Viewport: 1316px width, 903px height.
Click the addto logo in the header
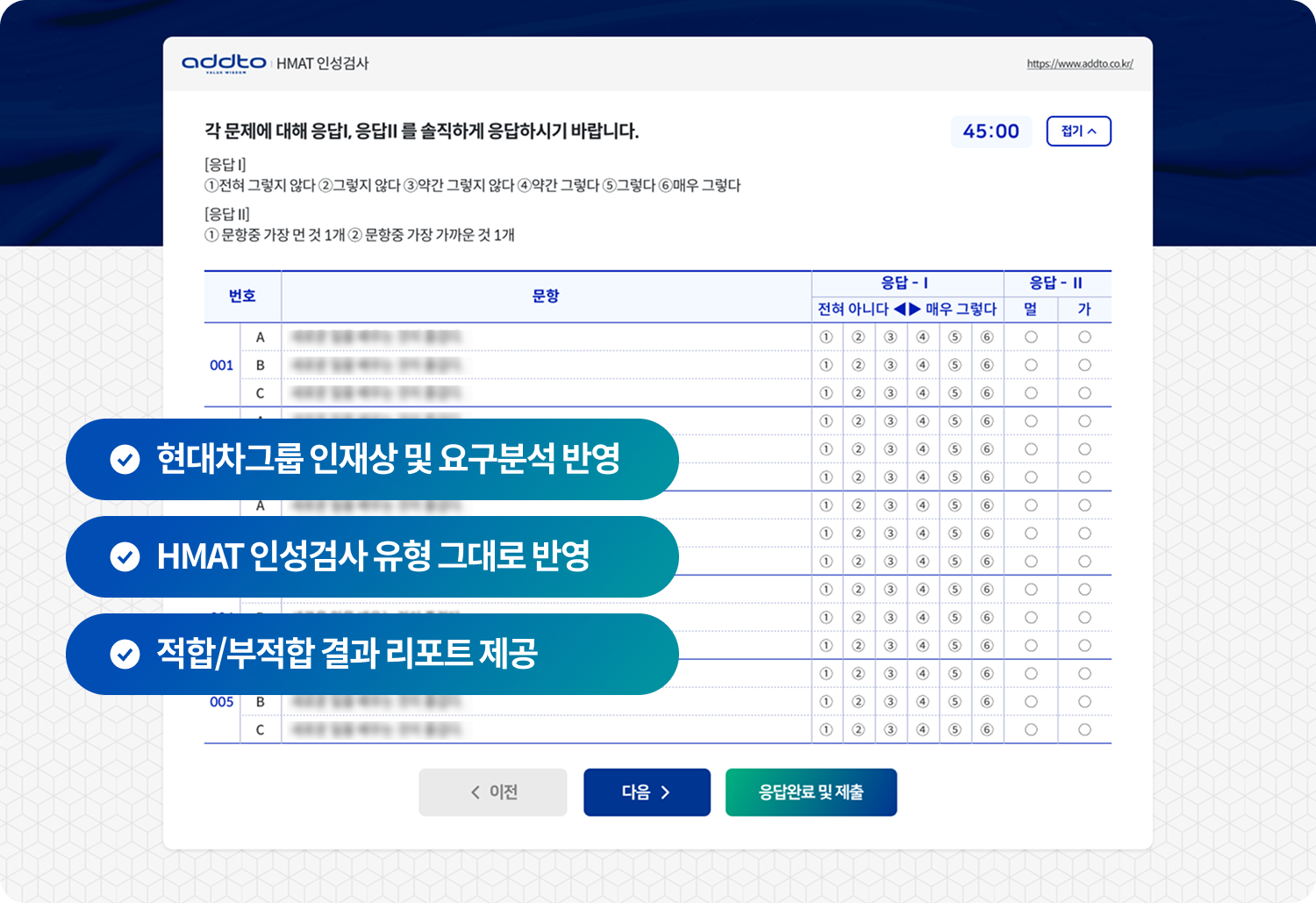[x=224, y=63]
